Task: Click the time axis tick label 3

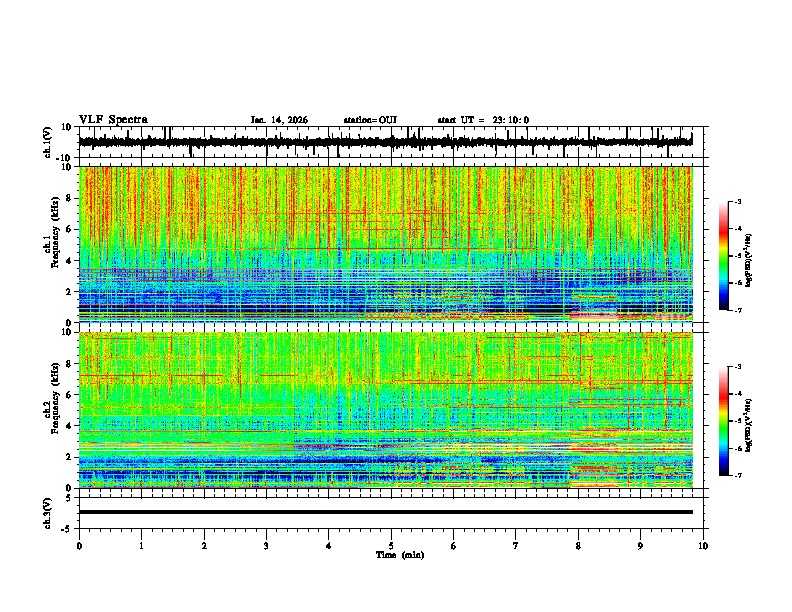Action: (x=266, y=546)
